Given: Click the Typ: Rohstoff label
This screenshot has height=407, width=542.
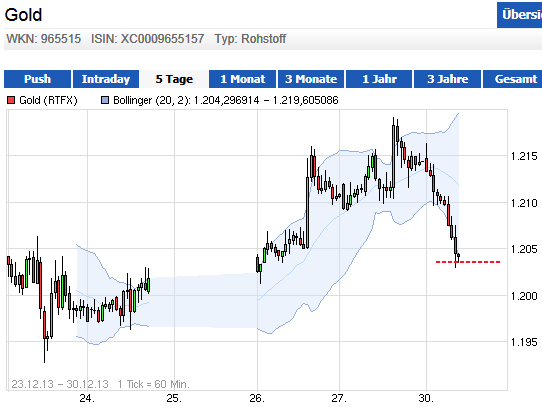Looking at the screenshot, I should click(x=250, y=39).
